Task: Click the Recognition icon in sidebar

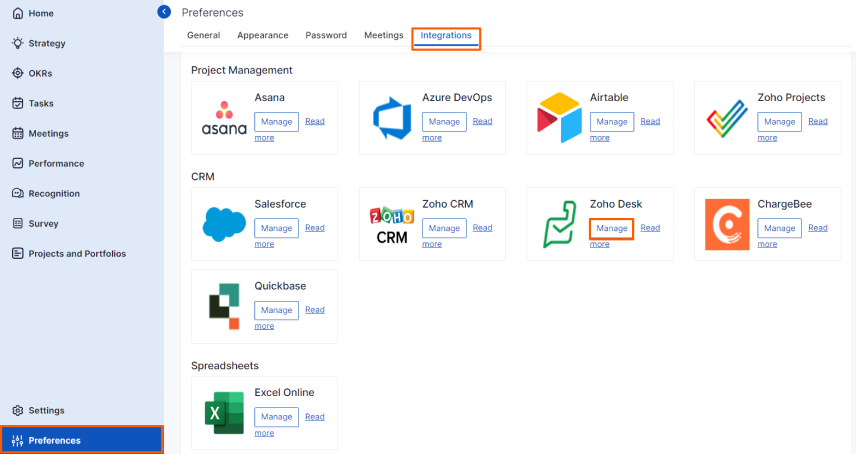Action: click(x=17, y=193)
